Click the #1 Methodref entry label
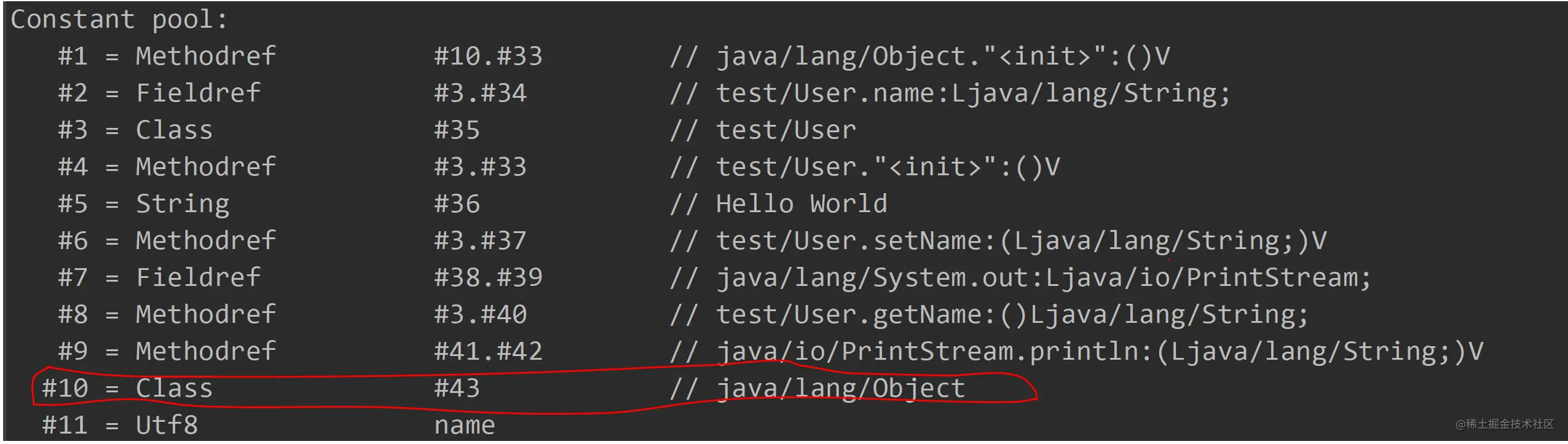The width and height of the screenshot is (1568, 444). pyautogui.click(x=167, y=57)
